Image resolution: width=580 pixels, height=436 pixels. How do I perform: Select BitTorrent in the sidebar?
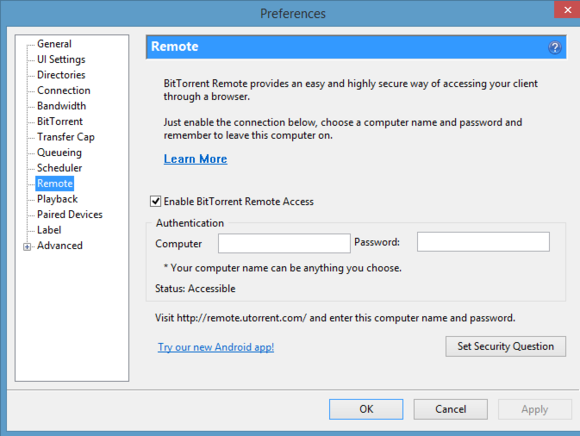coord(60,121)
